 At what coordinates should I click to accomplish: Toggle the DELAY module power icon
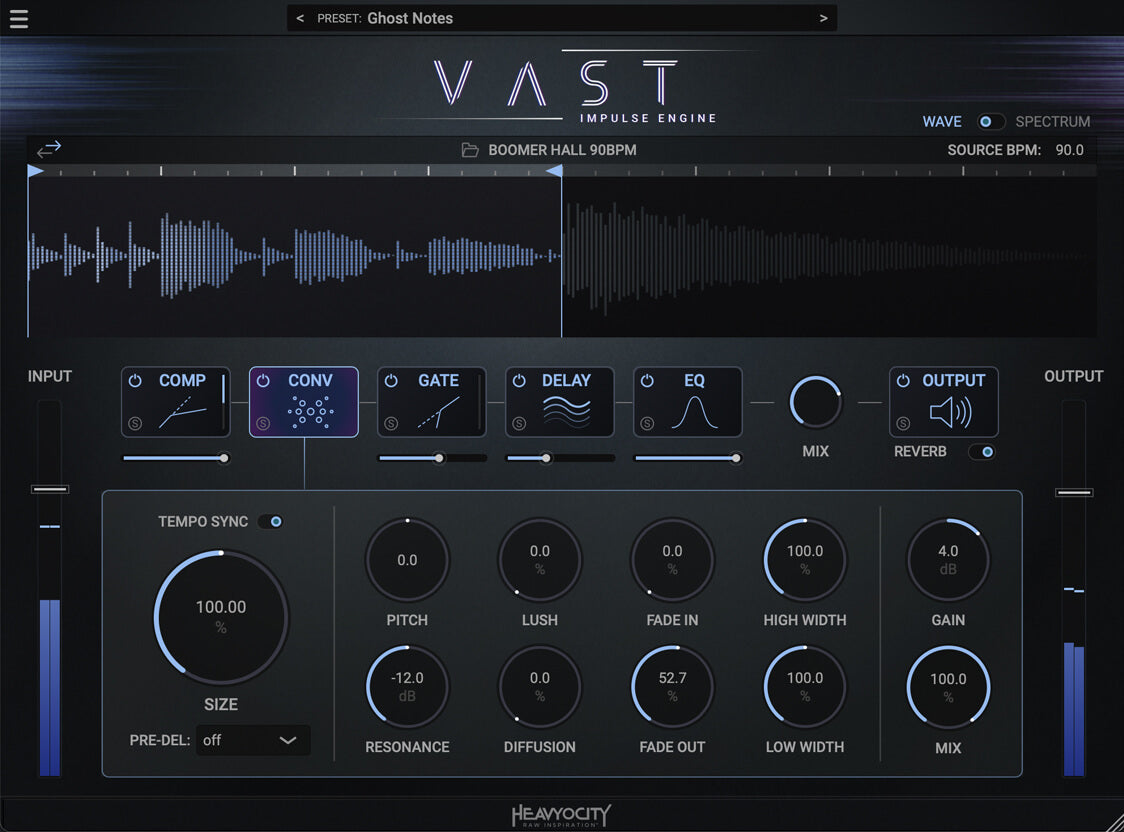[519, 381]
